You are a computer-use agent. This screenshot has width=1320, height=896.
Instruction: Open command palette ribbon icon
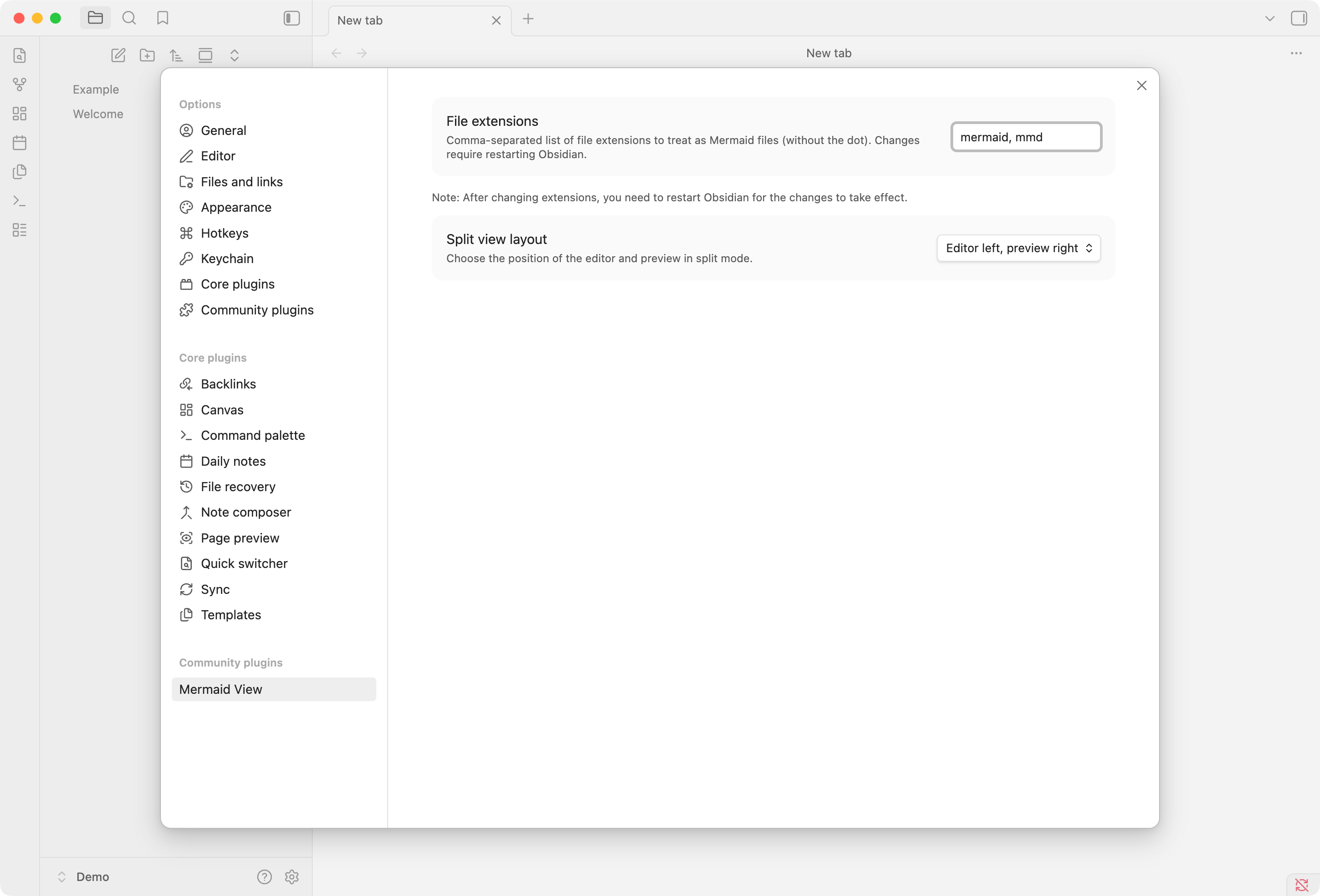[19, 201]
